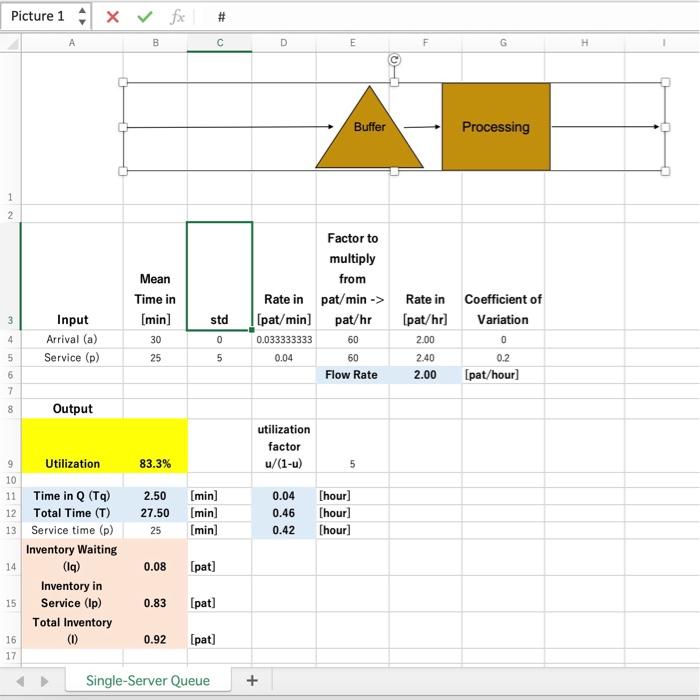Add a new sheet with plus button

(x=252, y=681)
